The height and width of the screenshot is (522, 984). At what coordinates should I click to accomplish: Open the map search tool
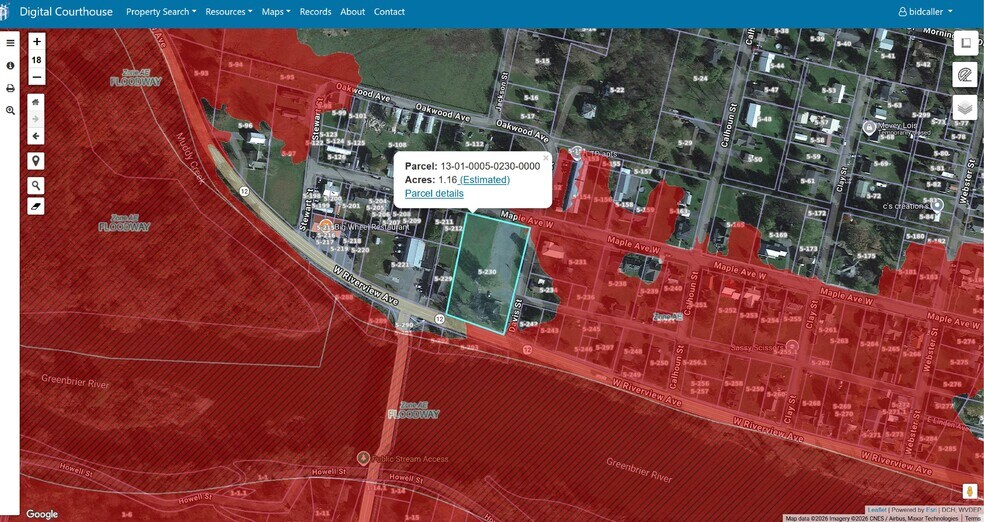pos(36,185)
